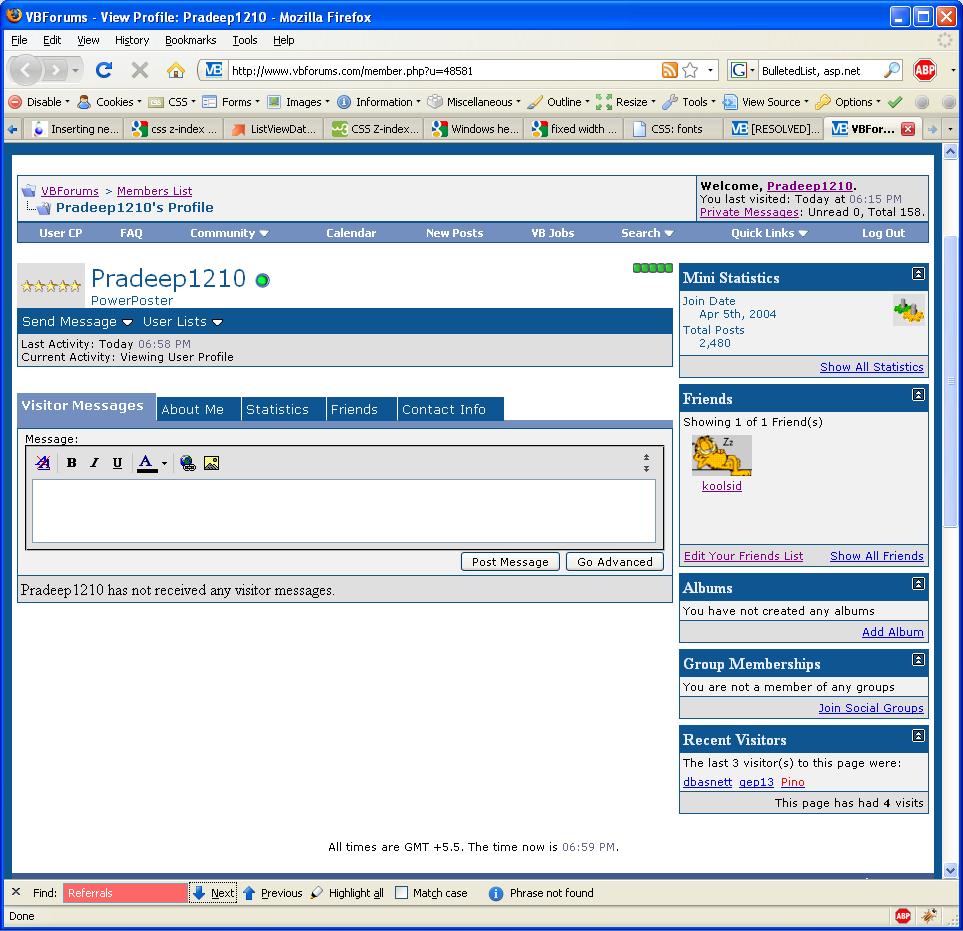The width and height of the screenshot is (963, 931).
Task: Open the Search dropdown in navbar
Action: (x=647, y=233)
